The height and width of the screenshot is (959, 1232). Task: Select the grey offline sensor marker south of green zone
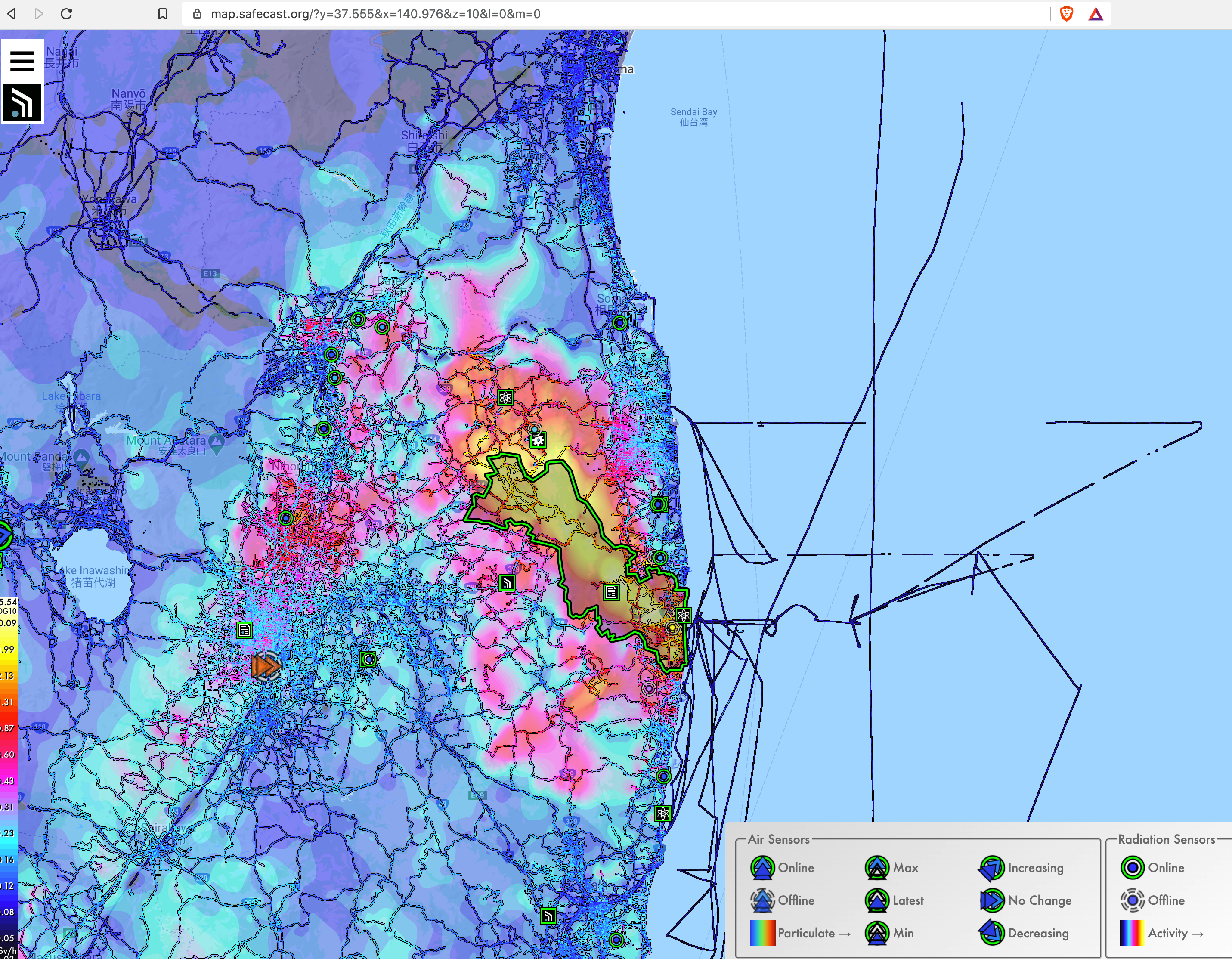(649, 688)
